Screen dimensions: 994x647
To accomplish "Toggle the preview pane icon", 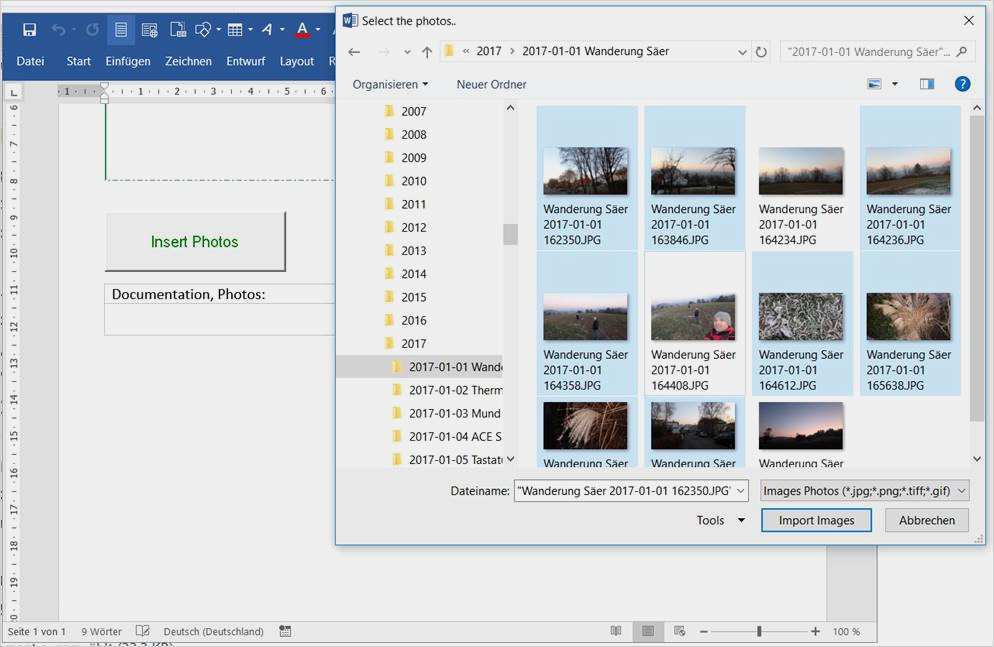I will click(927, 84).
